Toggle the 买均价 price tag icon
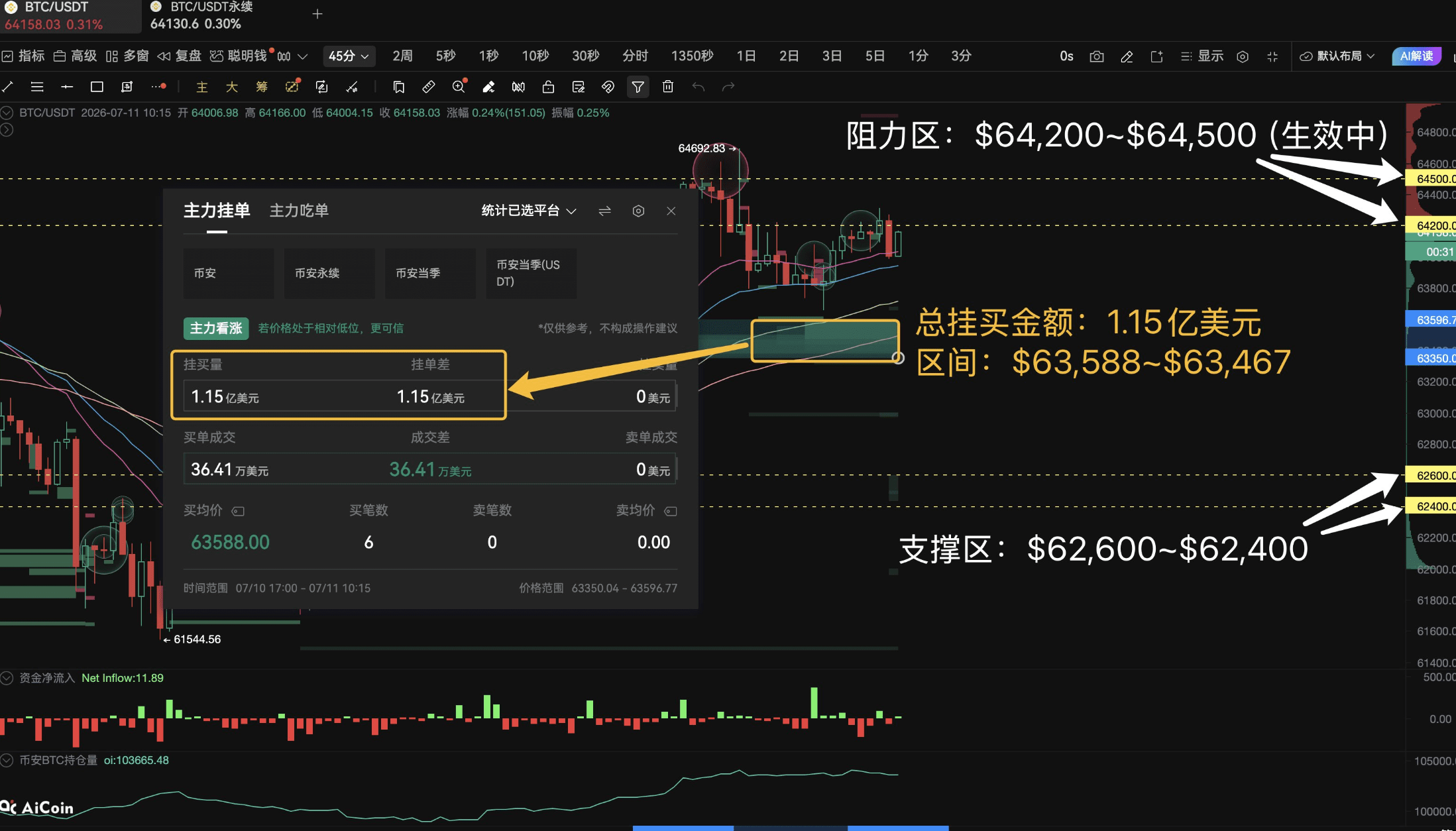The height and width of the screenshot is (831, 1456). pyautogui.click(x=238, y=511)
